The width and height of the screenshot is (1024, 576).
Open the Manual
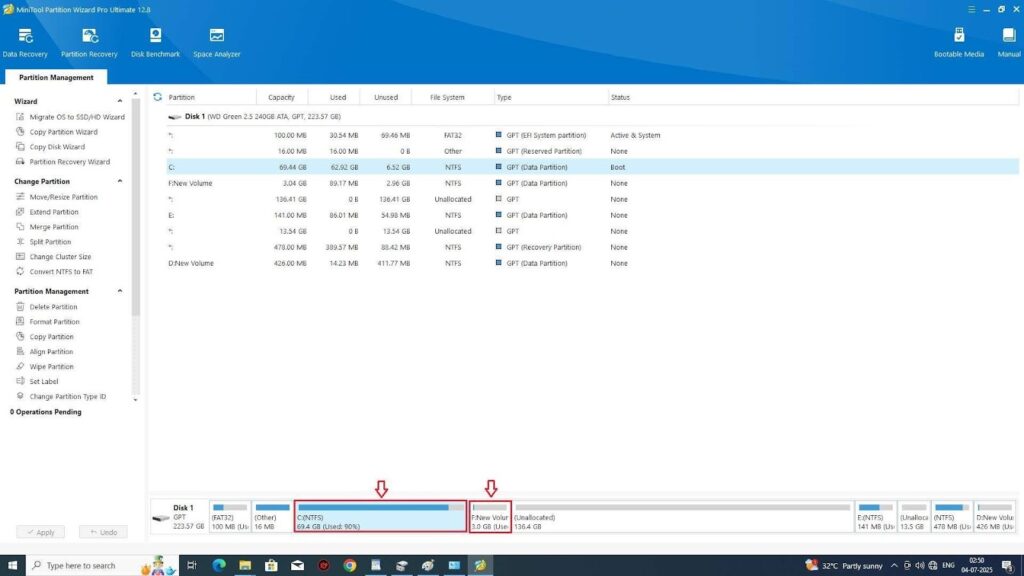tap(1009, 42)
